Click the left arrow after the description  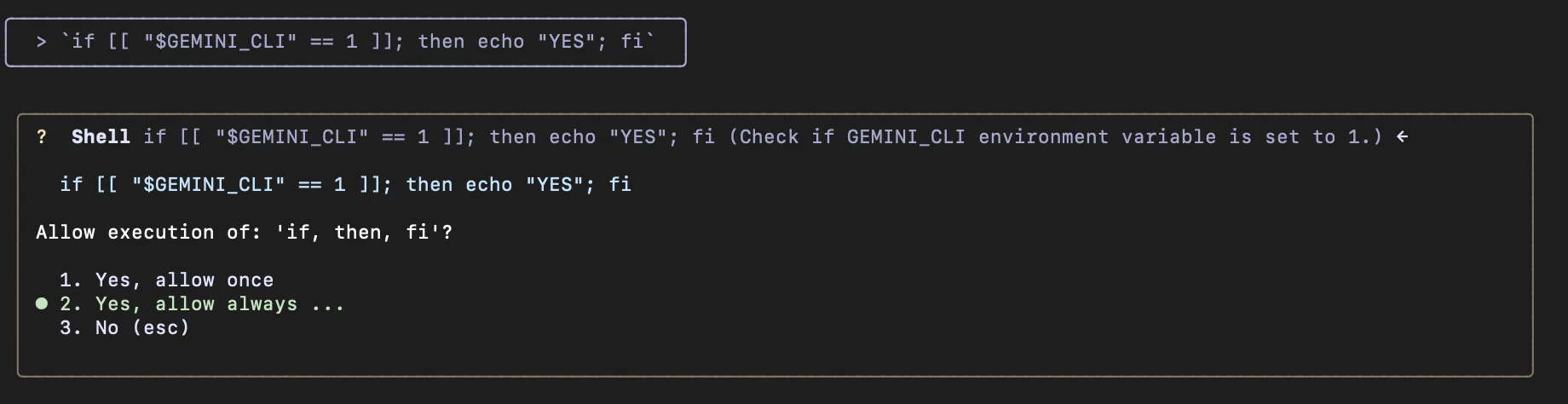coord(1402,137)
